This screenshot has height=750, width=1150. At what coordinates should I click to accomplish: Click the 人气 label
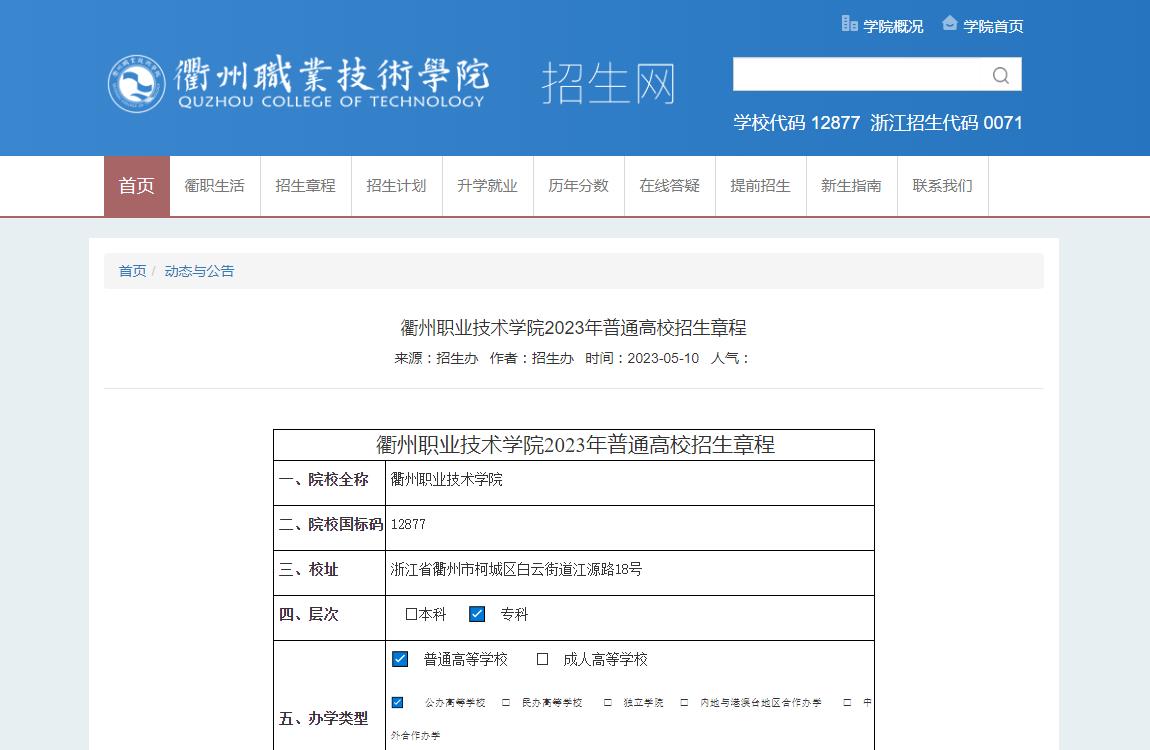[729, 359]
